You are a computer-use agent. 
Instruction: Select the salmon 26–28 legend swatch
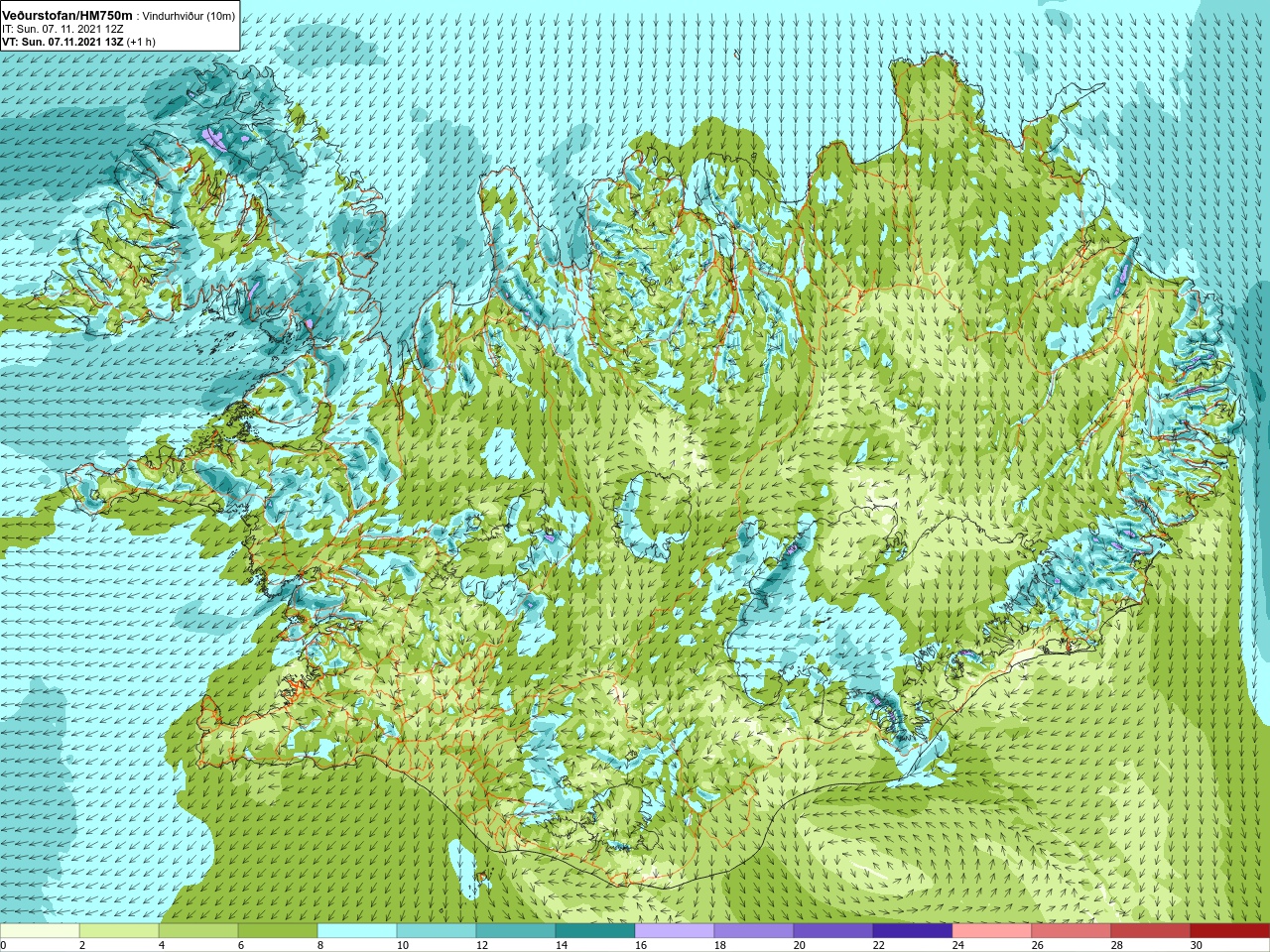[1072, 931]
